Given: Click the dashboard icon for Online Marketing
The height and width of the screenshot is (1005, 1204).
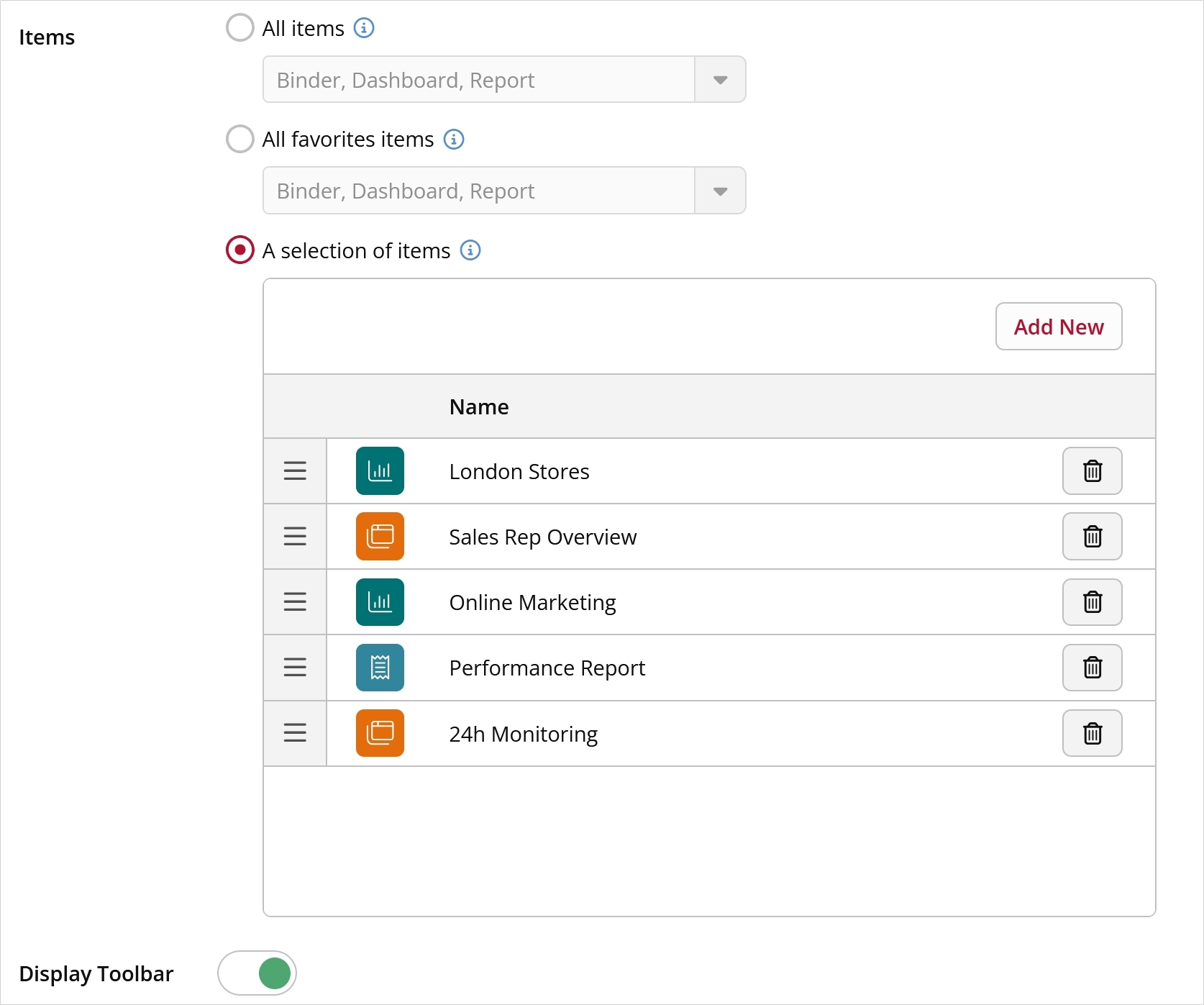Looking at the screenshot, I should pos(380,602).
